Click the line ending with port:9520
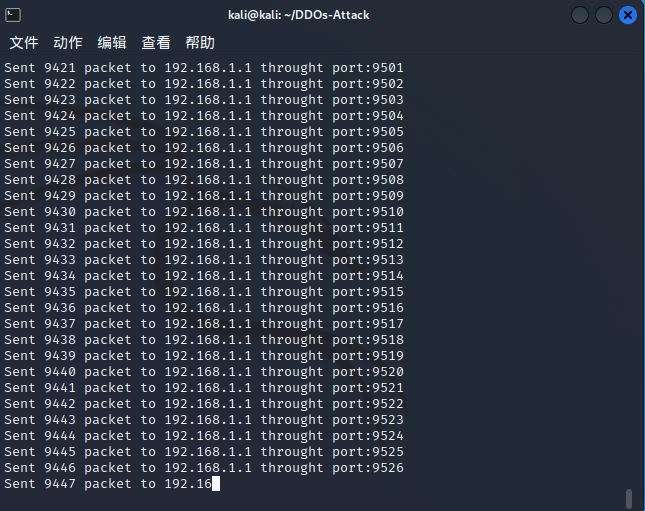The width and height of the screenshot is (645, 511). 204,372
